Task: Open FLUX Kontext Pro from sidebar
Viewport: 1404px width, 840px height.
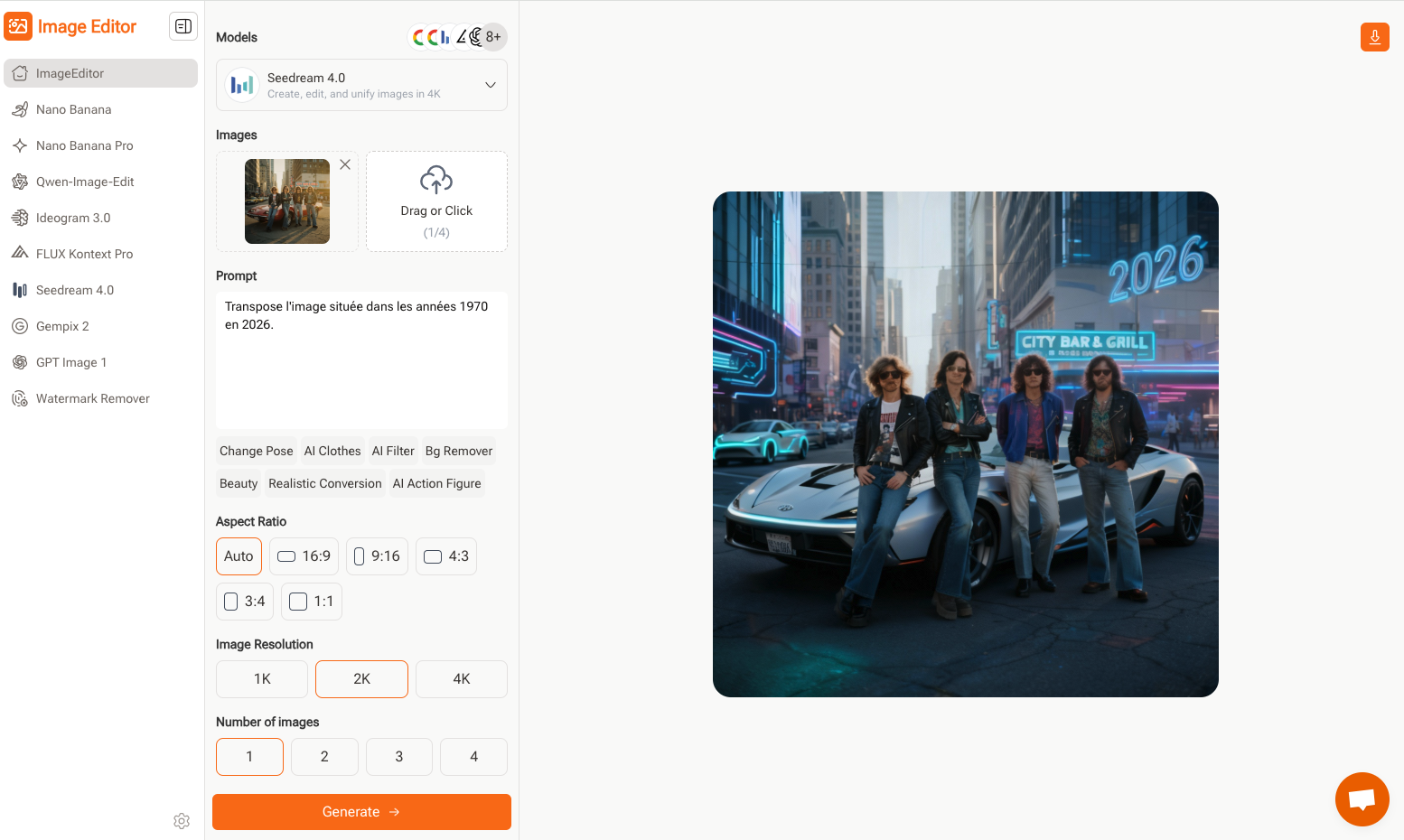Action: click(x=84, y=254)
